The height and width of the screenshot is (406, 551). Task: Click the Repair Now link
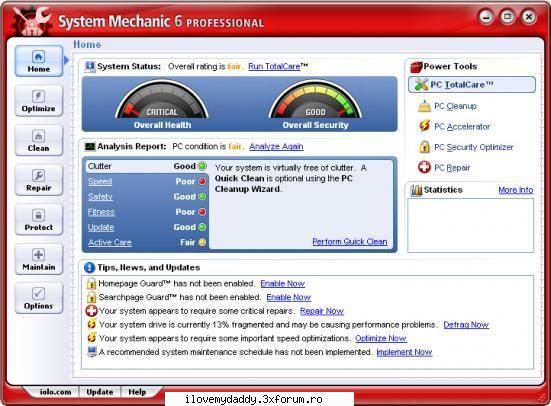322,311
